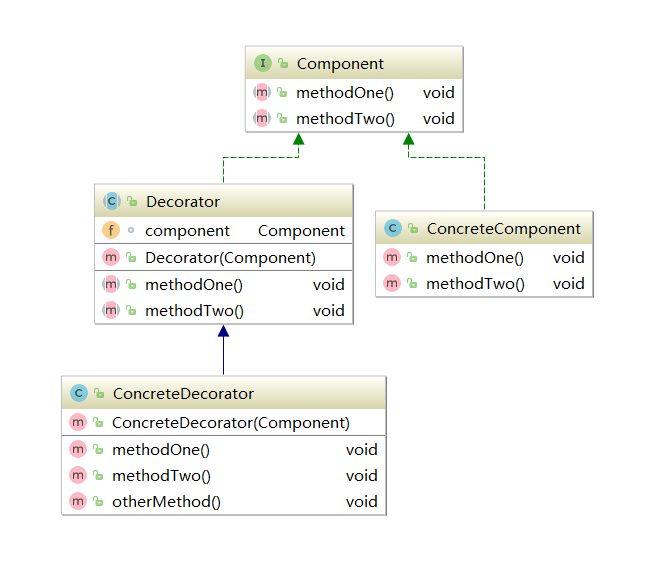Click the public lock icon beside Decorator title
Viewport: 672px width, 561px height.
(132, 201)
